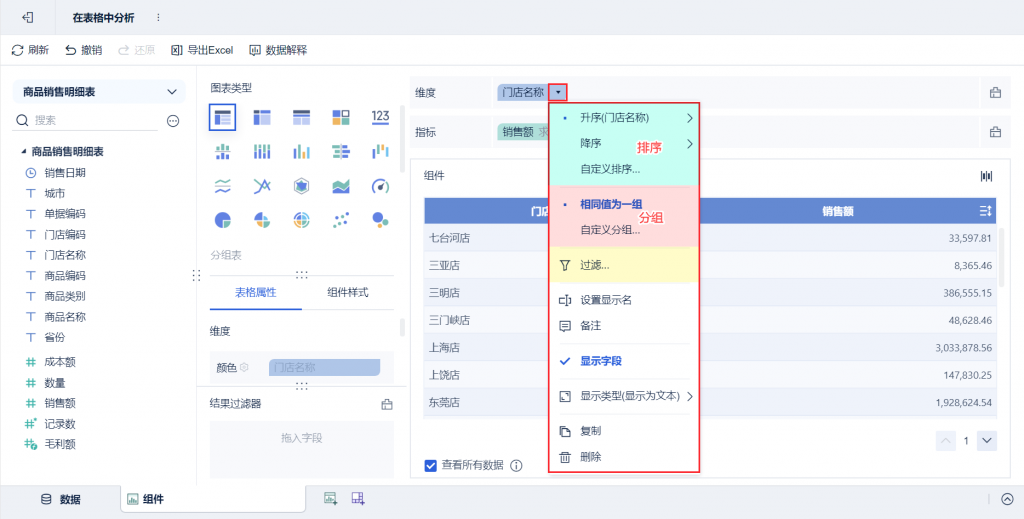Screen dimensions: 1024x519
Task: Click the 刷新 refresh button
Action: 30,50
